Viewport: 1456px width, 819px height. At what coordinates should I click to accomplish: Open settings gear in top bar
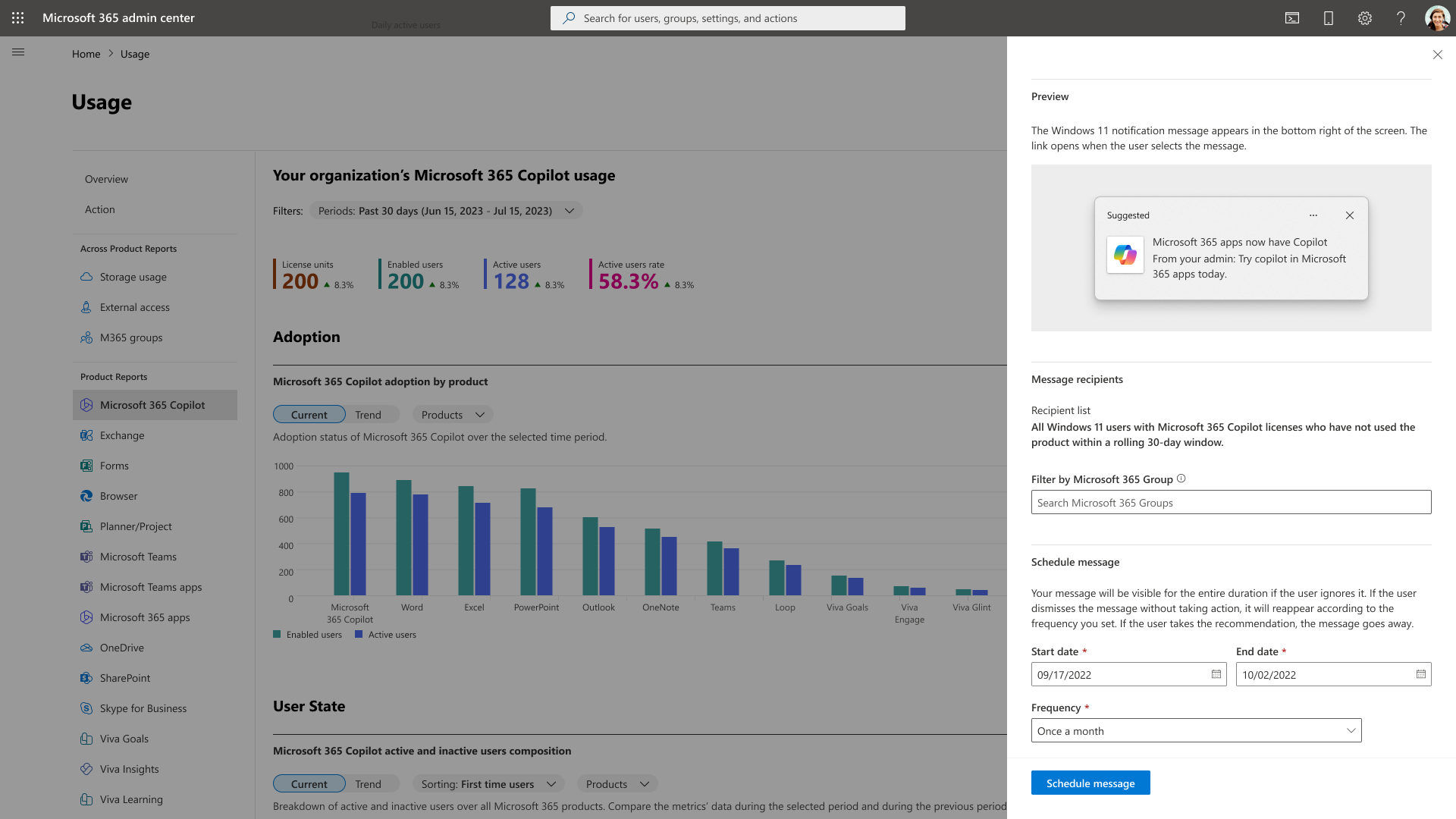pyautogui.click(x=1365, y=18)
